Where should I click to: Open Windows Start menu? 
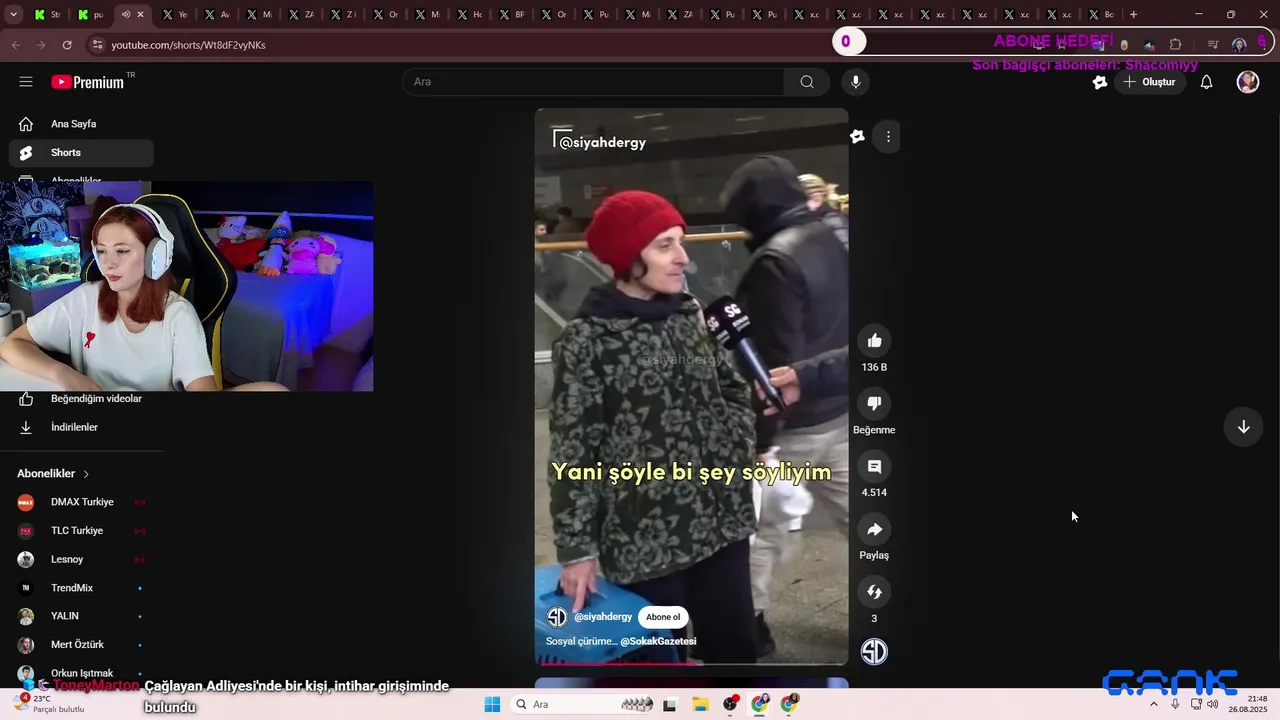tap(492, 705)
